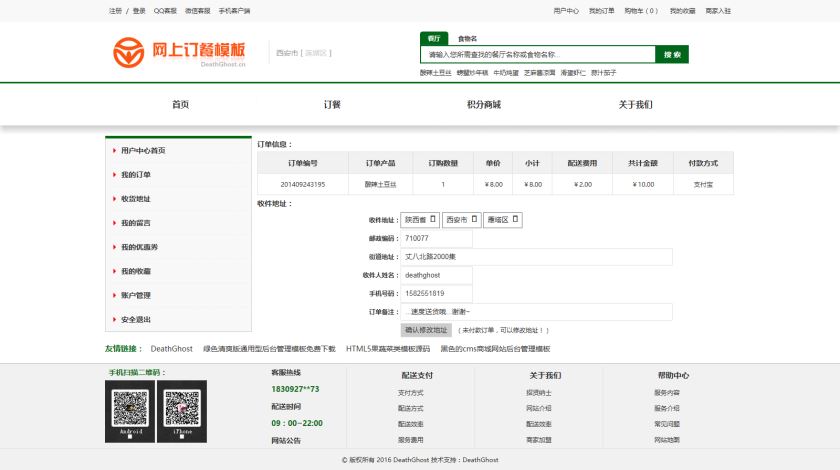840x470 pixels.
Task: Click the Android QR code image
Action: pyautogui.click(x=130, y=411)
